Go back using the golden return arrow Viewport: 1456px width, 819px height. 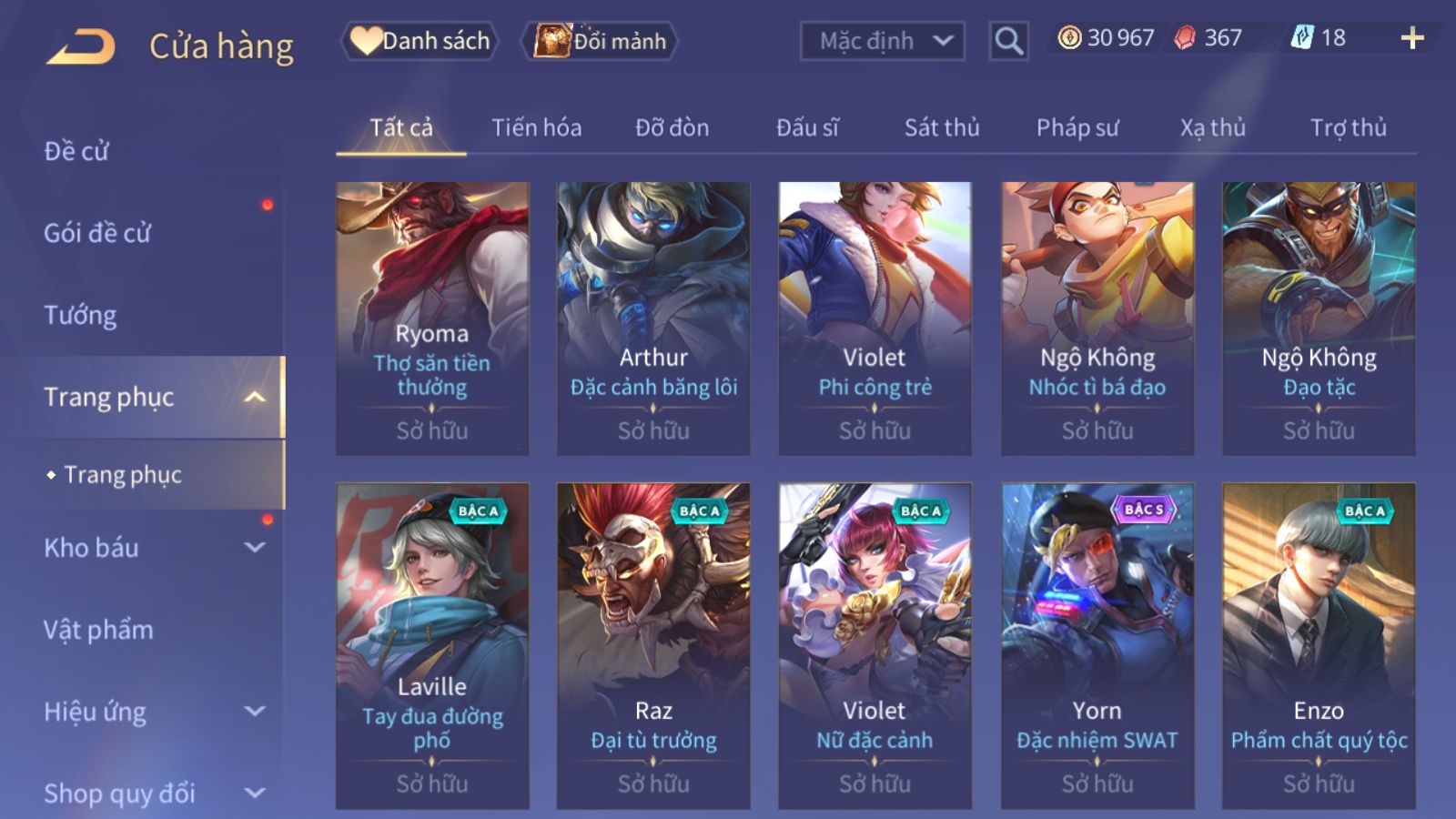tap(81, 45)
